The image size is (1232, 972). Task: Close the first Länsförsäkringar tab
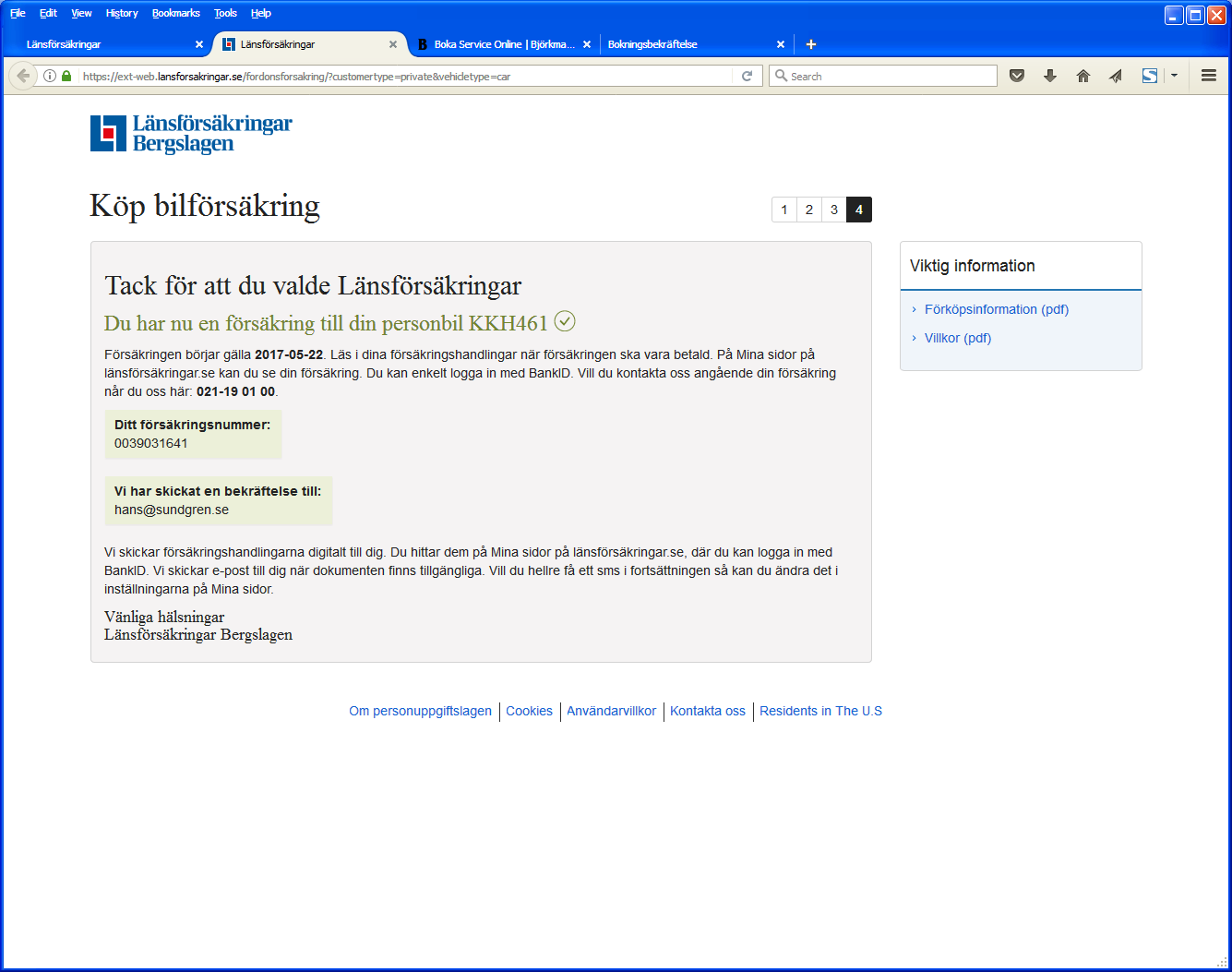click(199, 44)
